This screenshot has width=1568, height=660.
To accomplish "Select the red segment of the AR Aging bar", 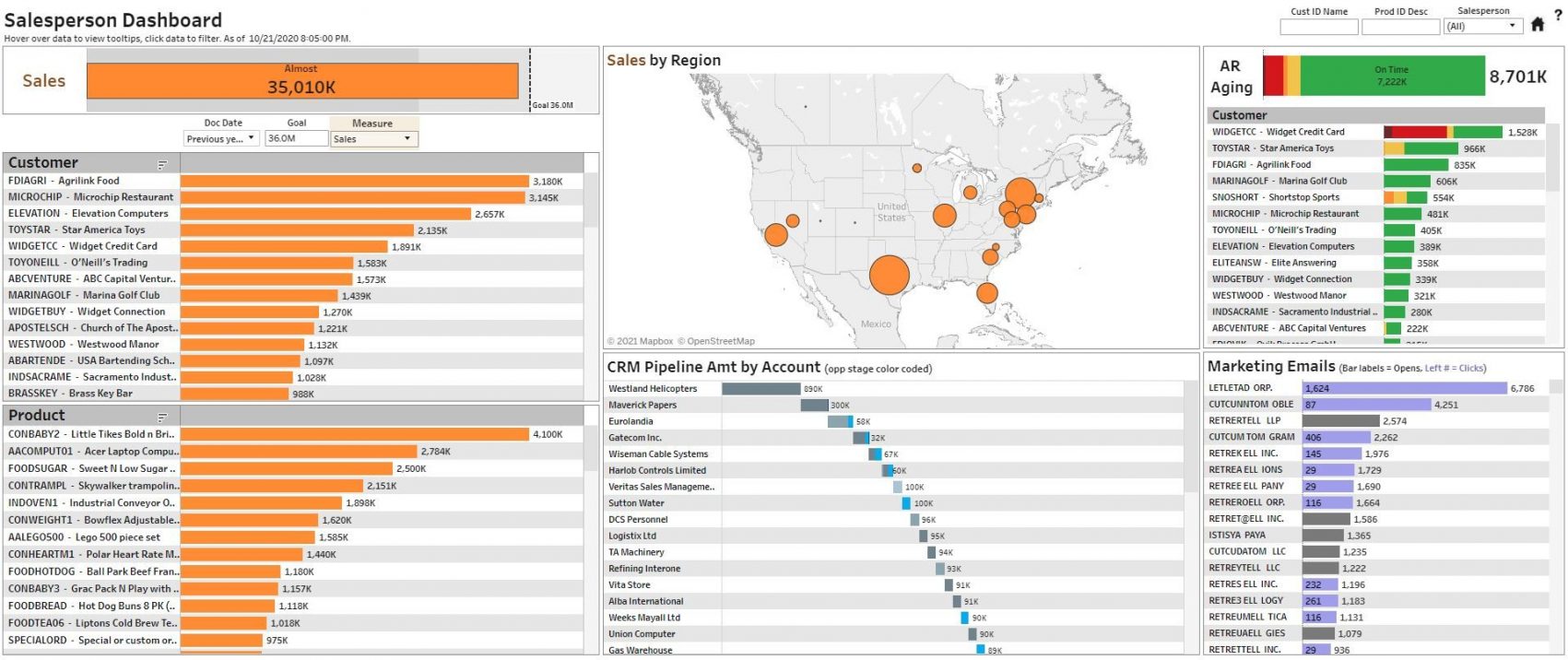I will point(1272,76).
